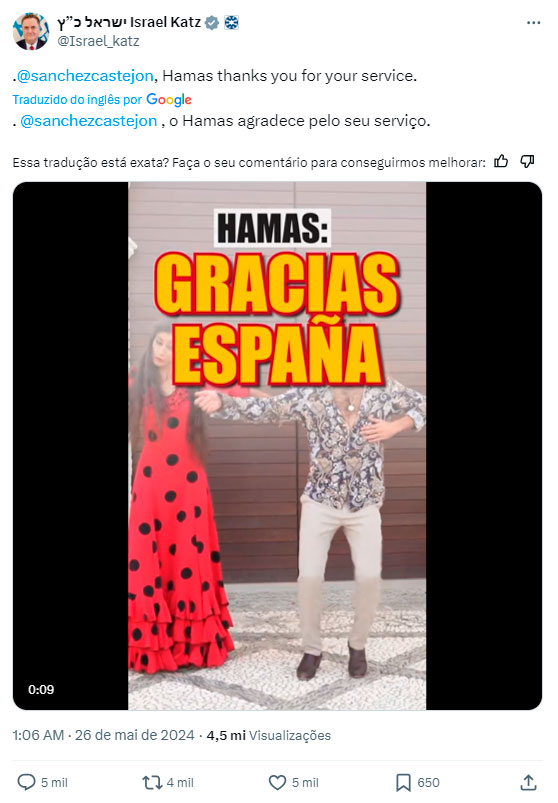558x803 pixels.
Task: Click the thumbs up translation feedback icon
Action: click(501, 162)
